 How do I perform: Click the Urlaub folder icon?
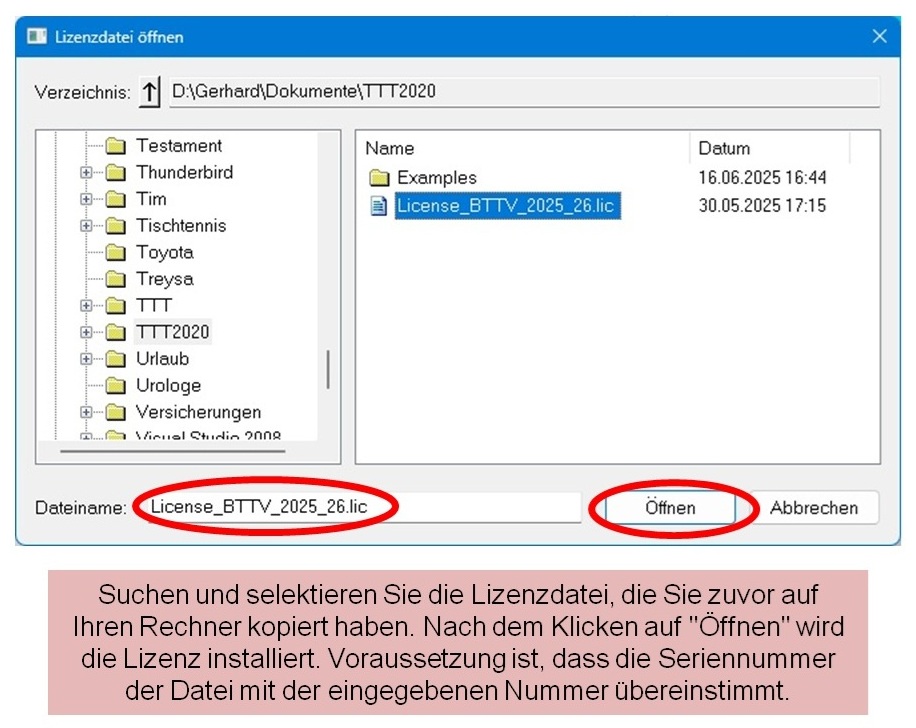(115, 359)
